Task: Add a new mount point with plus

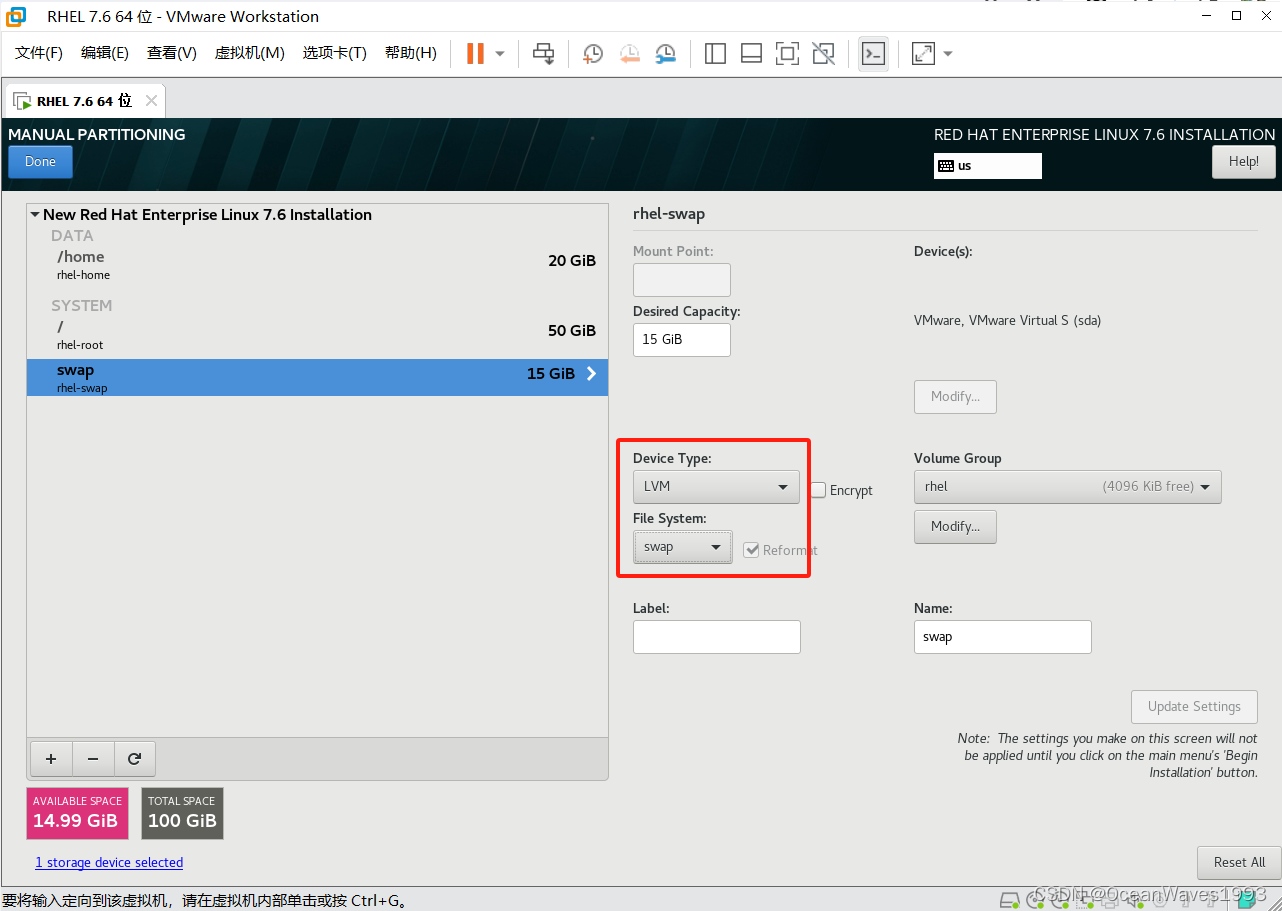Action: point(51,759)
